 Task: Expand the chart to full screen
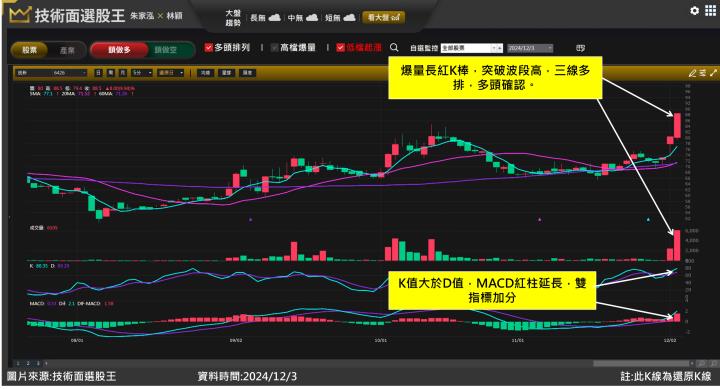click(x=713, y=73)
